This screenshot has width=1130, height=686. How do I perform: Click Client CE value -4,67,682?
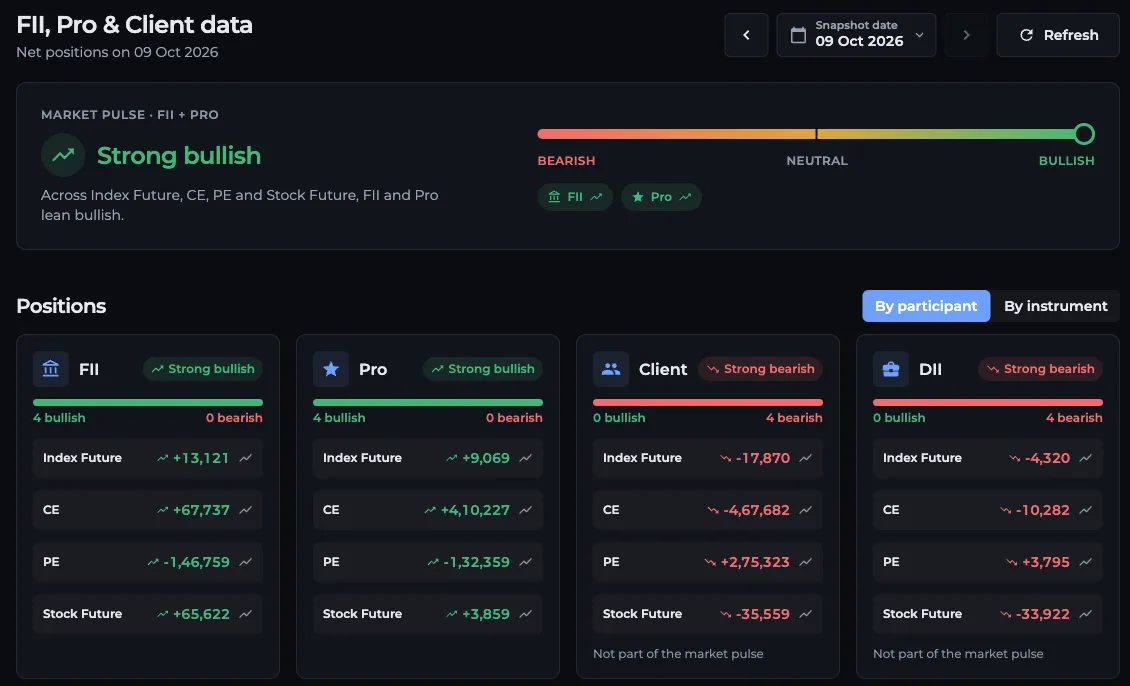(x=757, y=510)
